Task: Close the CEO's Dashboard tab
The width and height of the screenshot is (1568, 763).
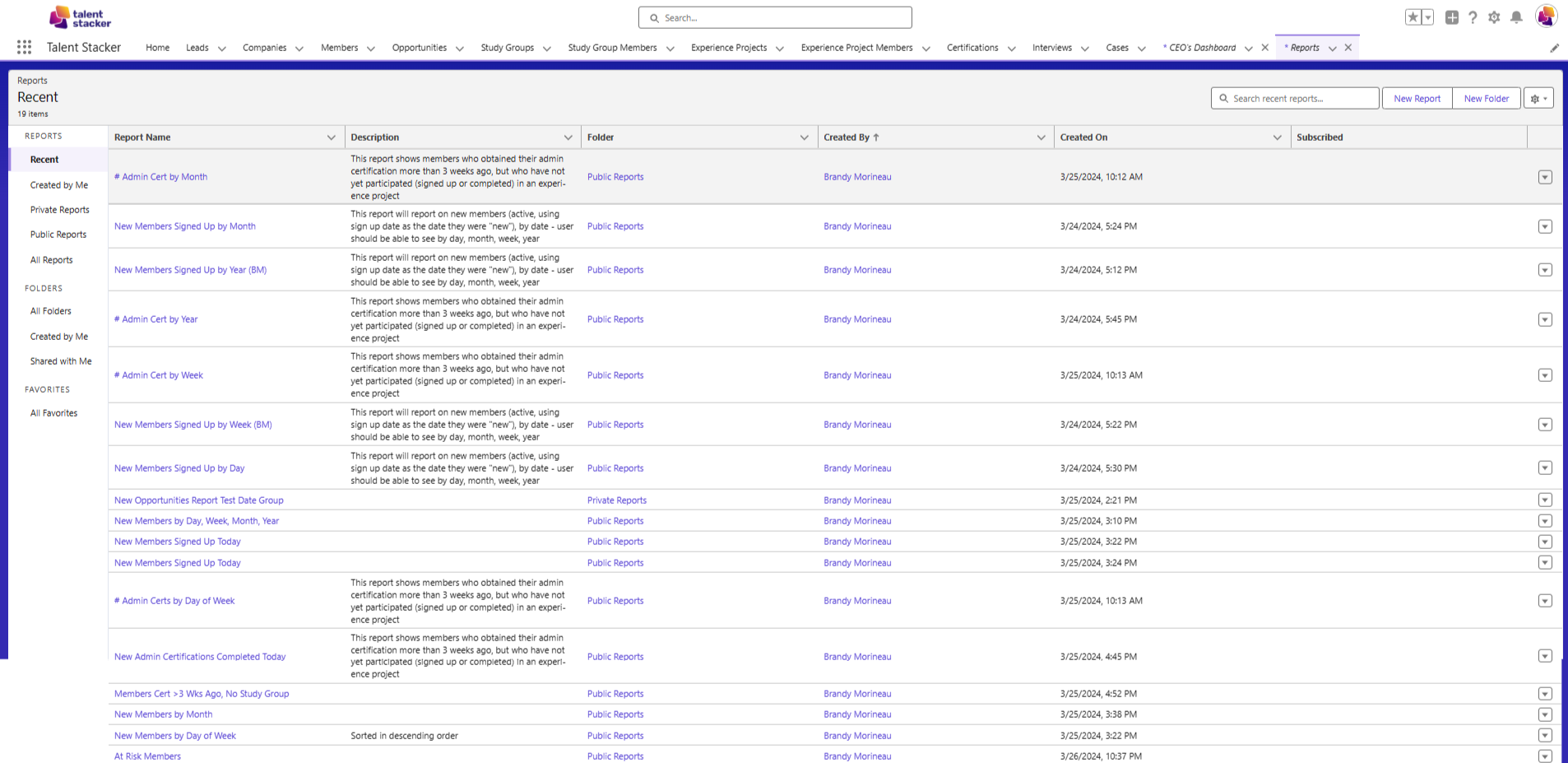Action: [x=1264, y=48]
